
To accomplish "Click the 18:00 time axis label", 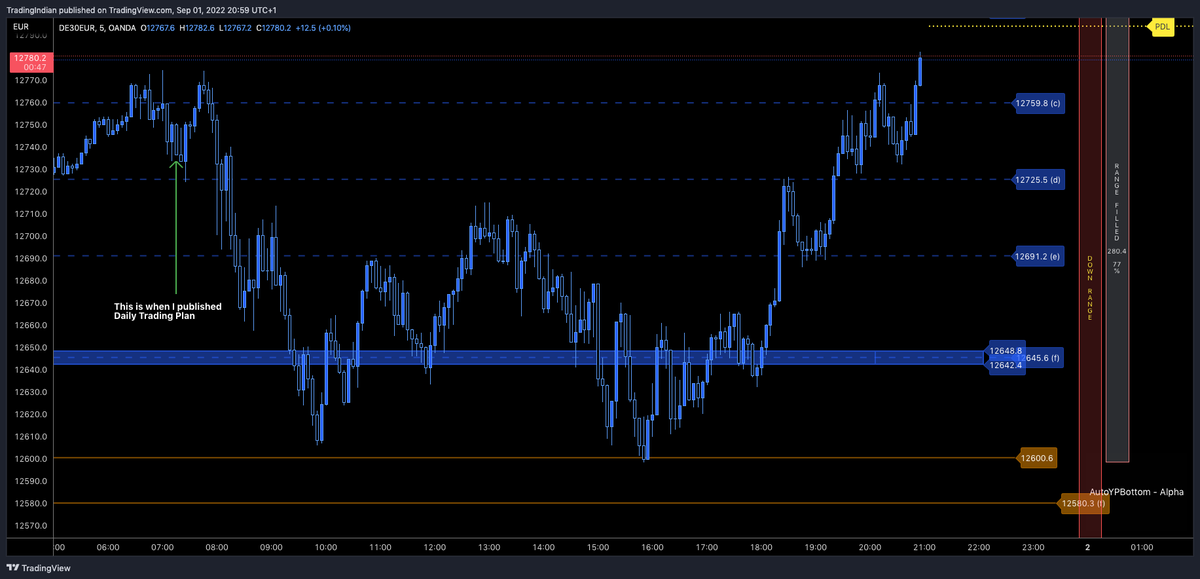I will [x=761, y=547].
